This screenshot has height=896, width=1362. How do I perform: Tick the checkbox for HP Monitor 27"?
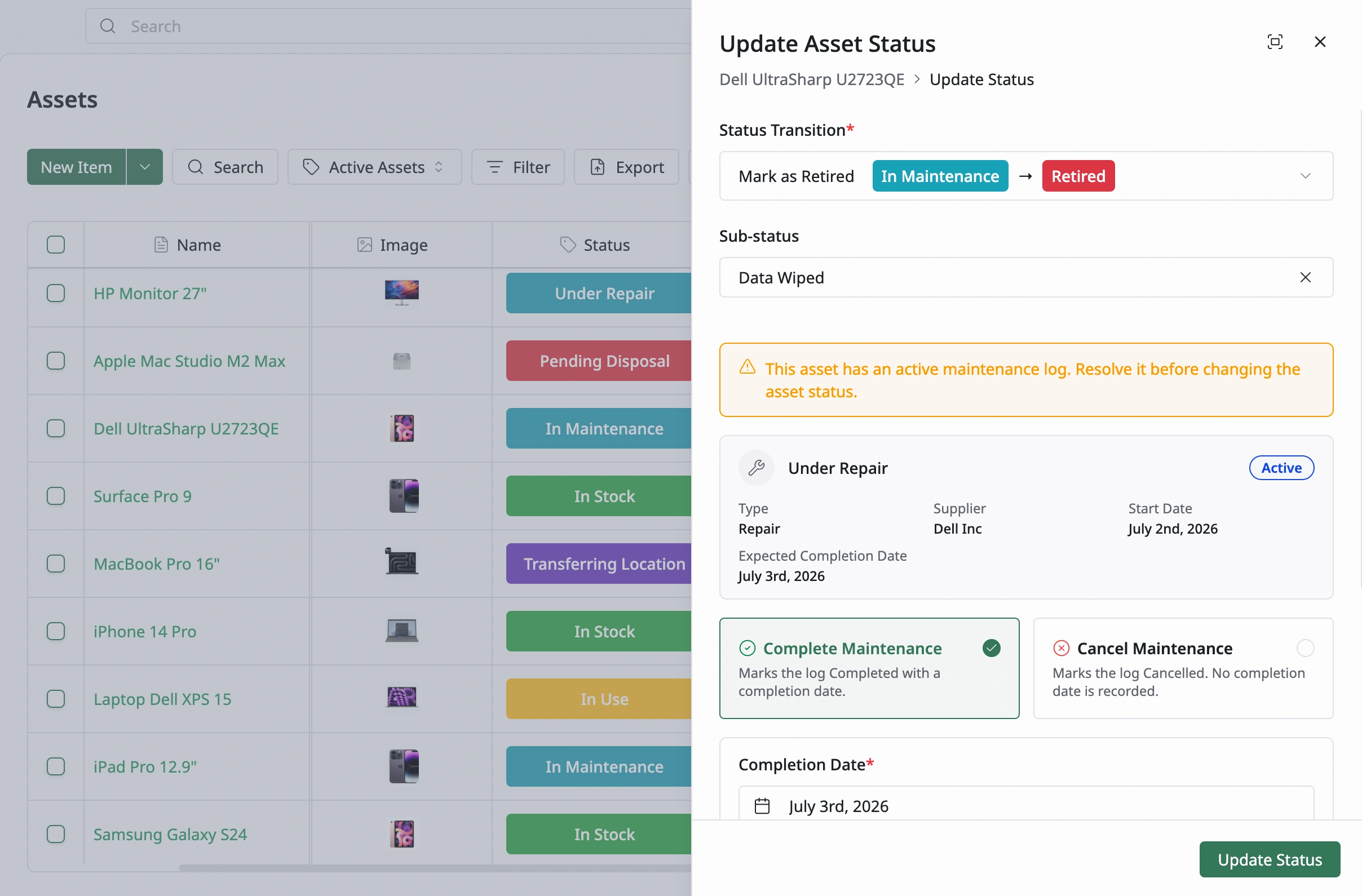pyautogui.click(x=55, y=293)
